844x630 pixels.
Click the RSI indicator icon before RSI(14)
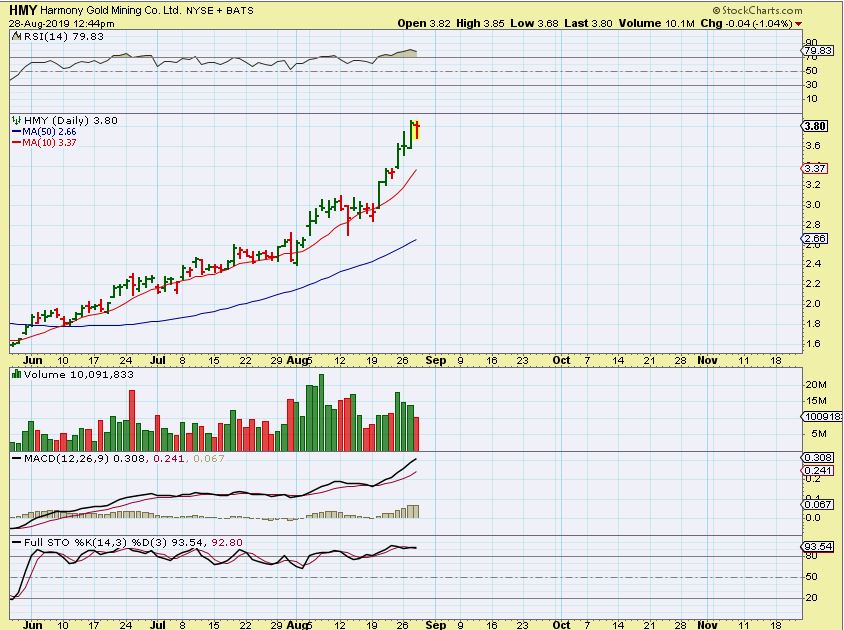point(17,37)
